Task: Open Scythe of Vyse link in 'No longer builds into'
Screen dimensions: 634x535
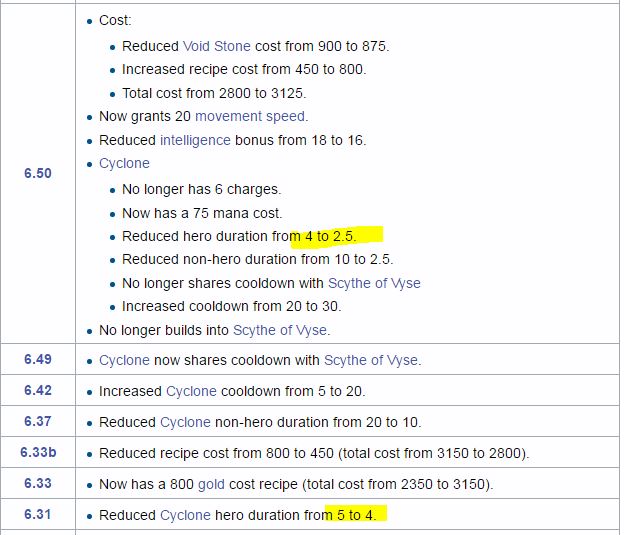Action: [x=280, y=330]
